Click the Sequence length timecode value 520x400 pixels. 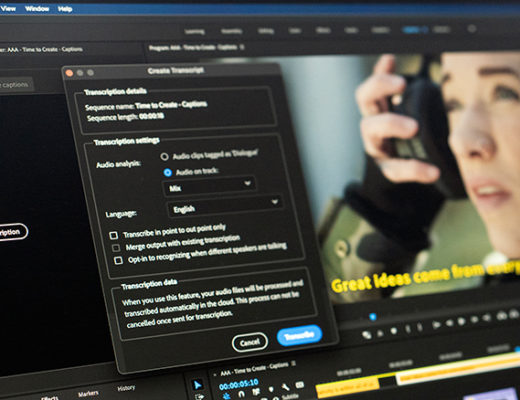(x=151, y=116)
